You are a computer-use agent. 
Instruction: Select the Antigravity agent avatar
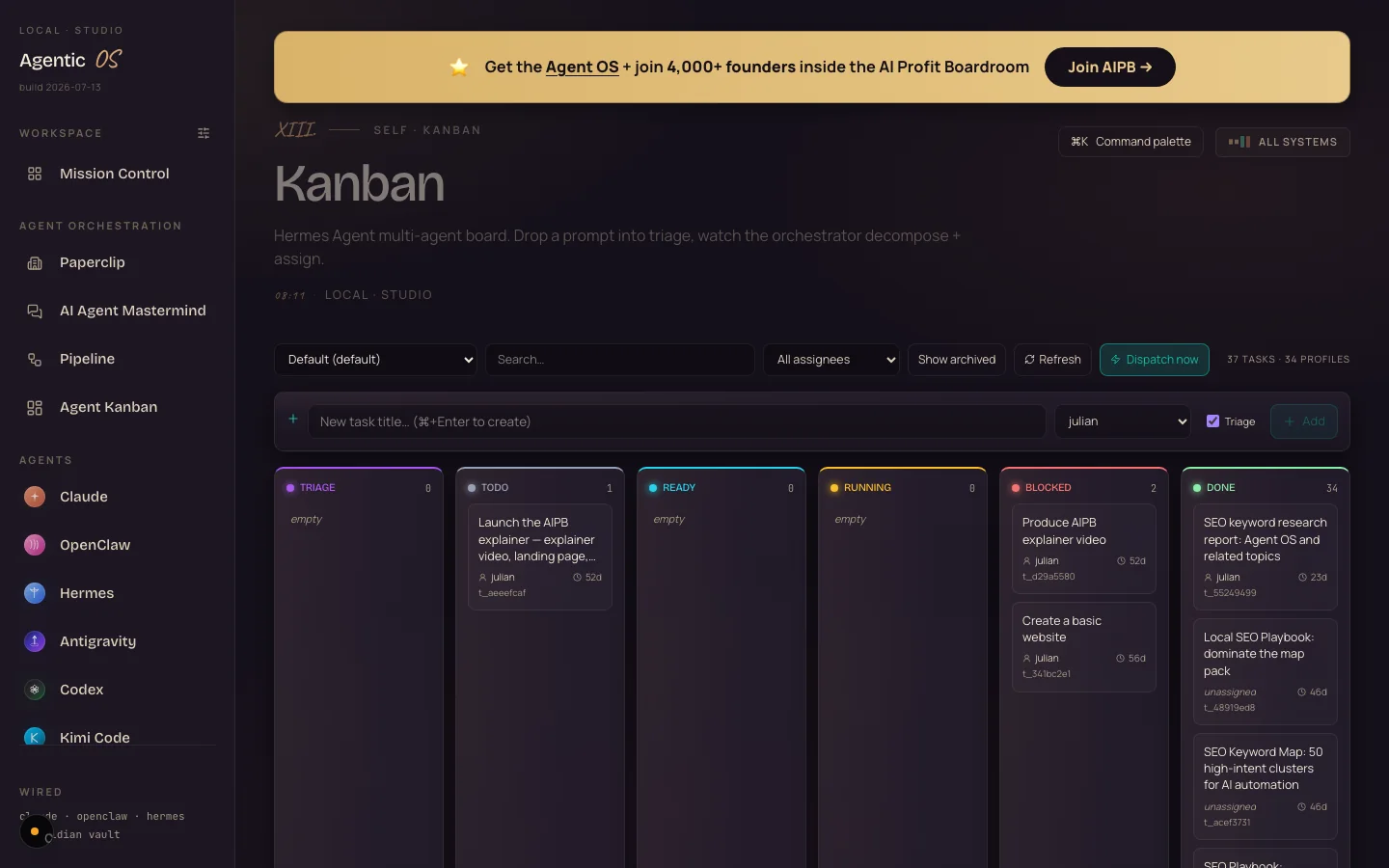(35, 641)
